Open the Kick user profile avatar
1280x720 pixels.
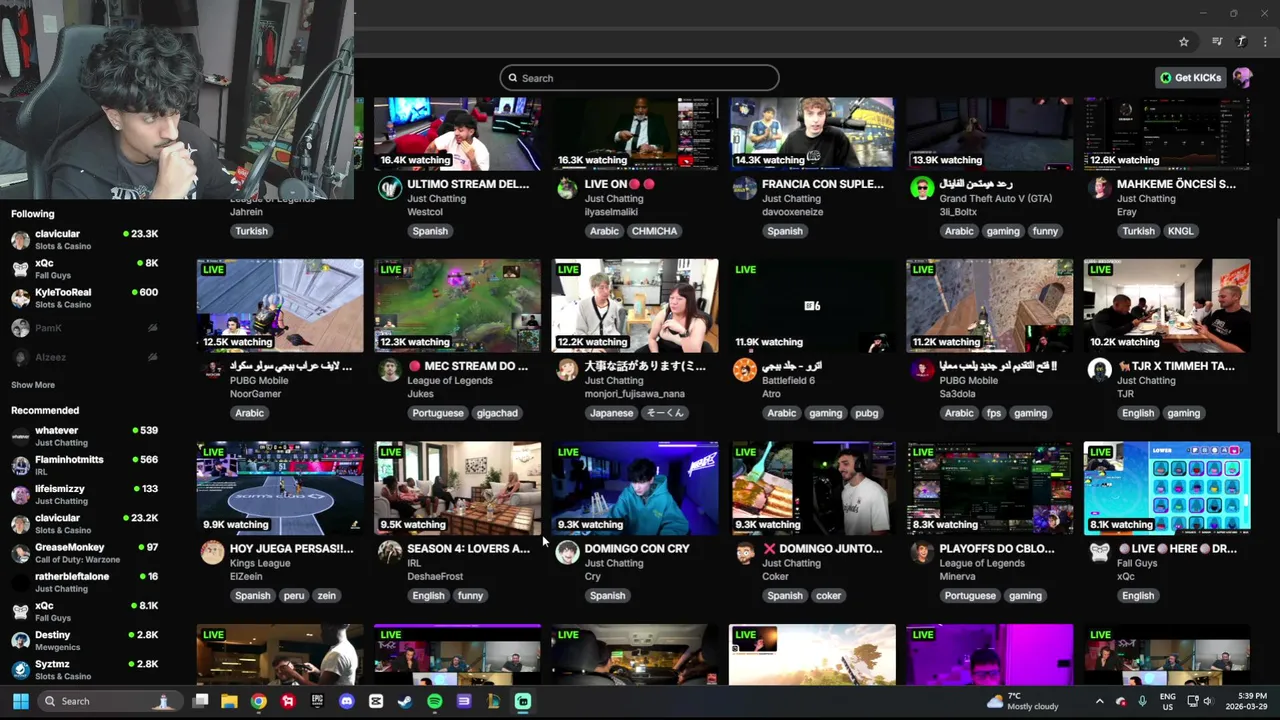pyautogui.click(x=1242, y=78)
